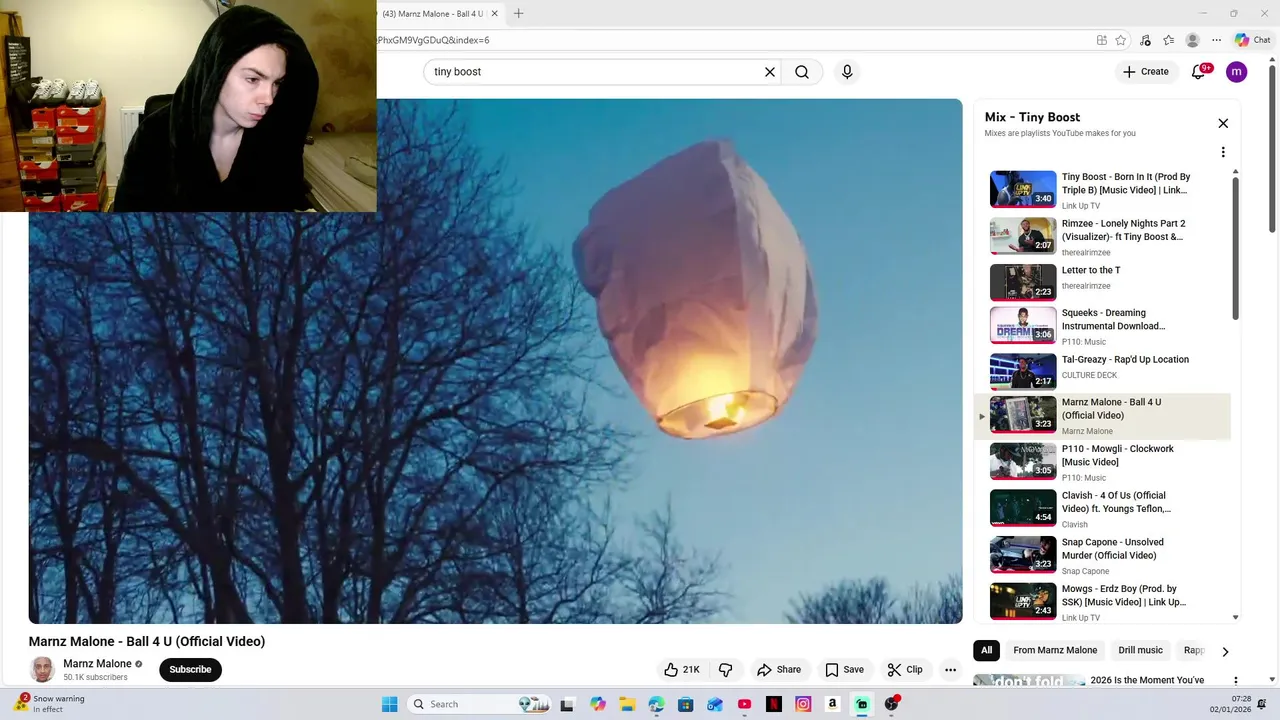The height and width of the screenshot is (720, 1280).
Task: Open more actions under the video
Action: 951,670
